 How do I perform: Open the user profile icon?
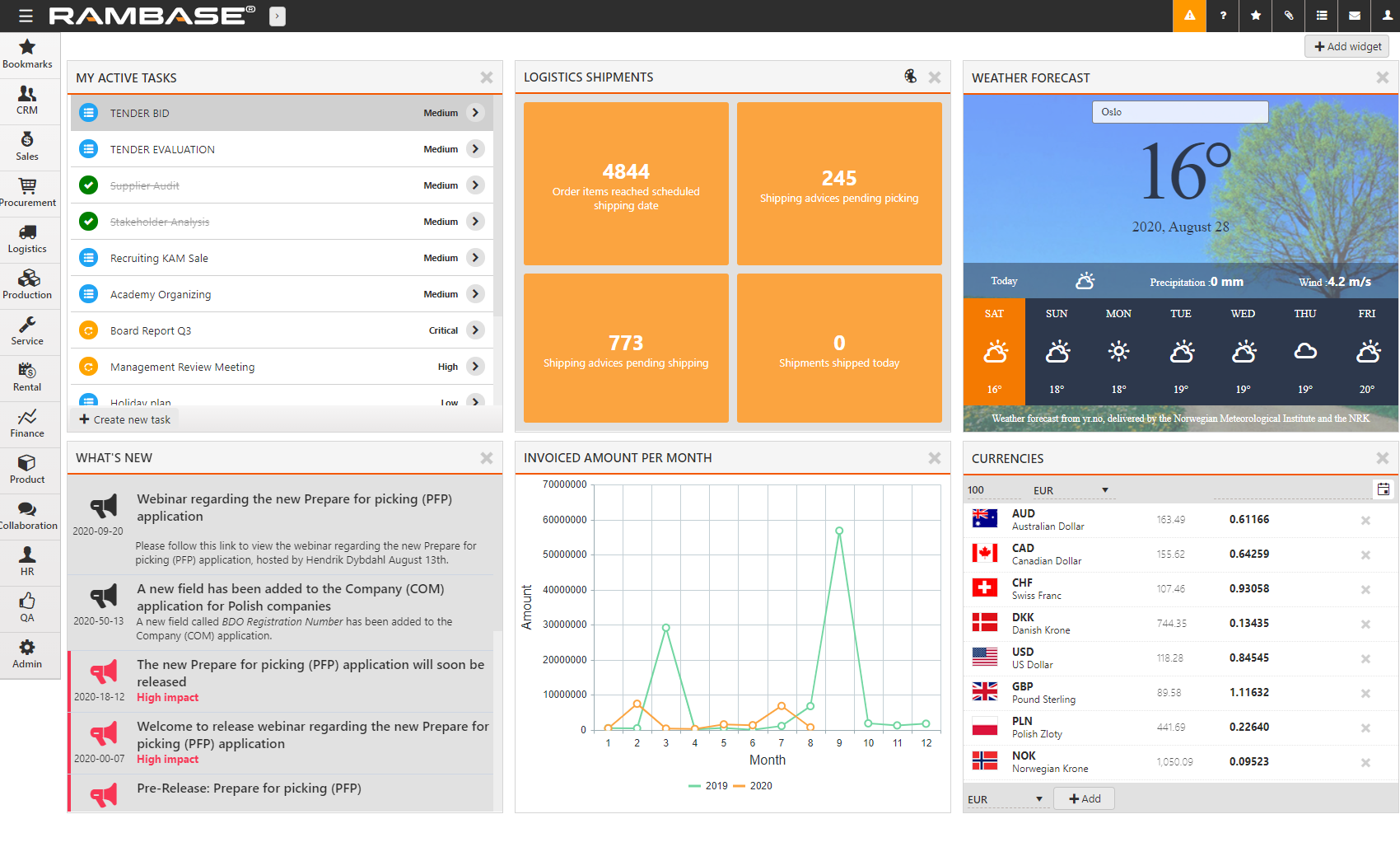coord(1387,15)
